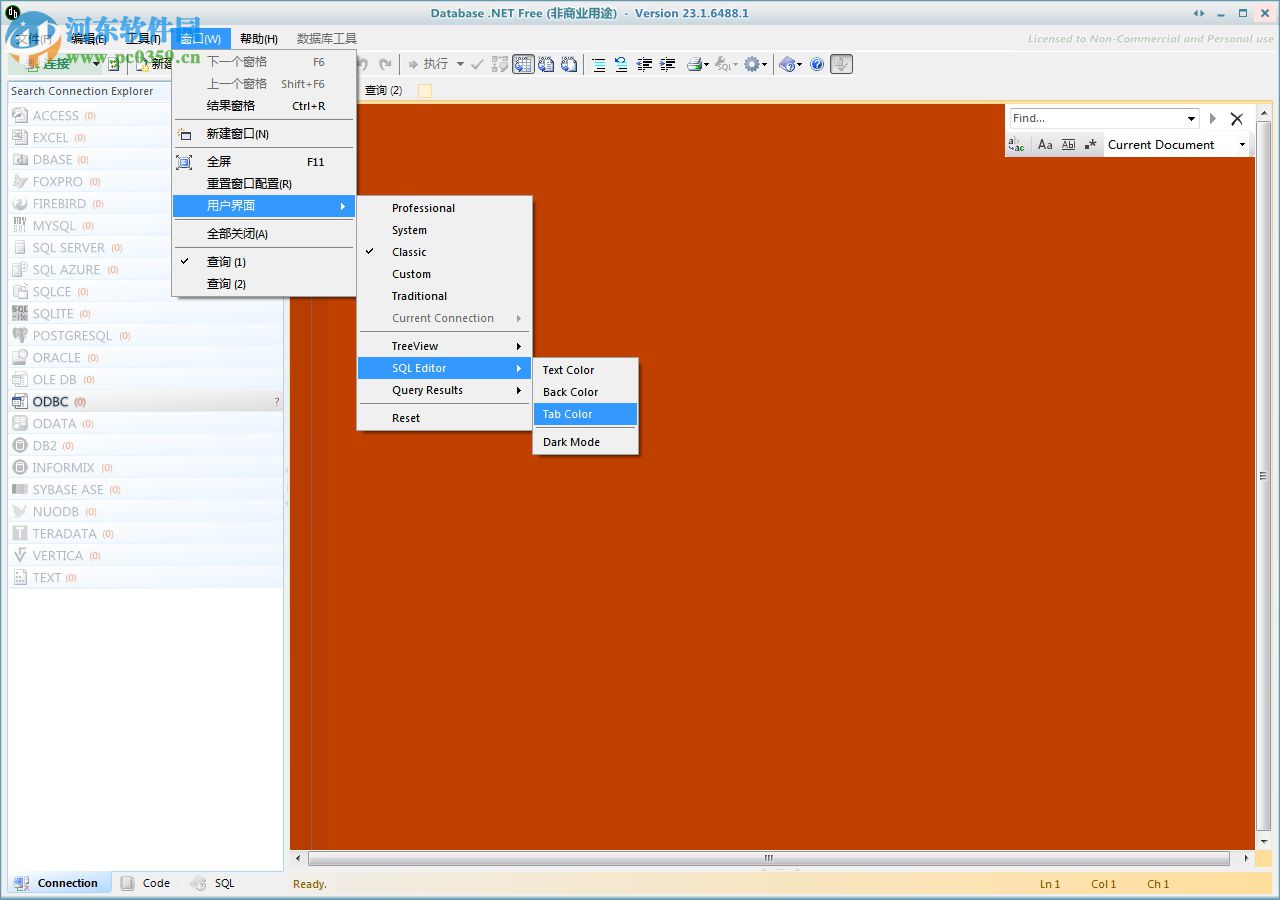1280x900 pixels.
Task: Choose Text Color in SQL Editor submenu
Action: point(585,370)
